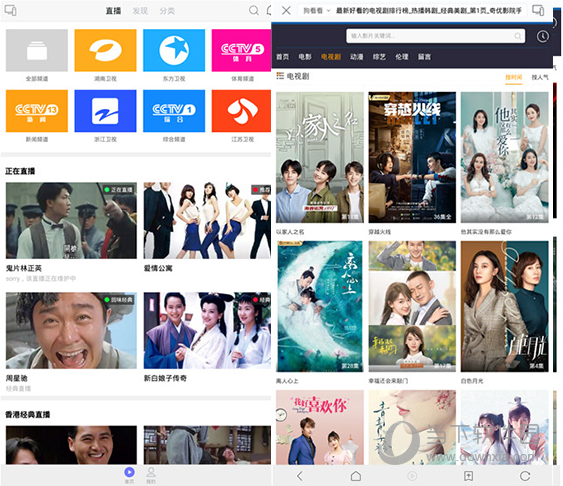Click the 正在直播 section heading
This screenshot has height=486, width=563.
[x=20, y=171]
